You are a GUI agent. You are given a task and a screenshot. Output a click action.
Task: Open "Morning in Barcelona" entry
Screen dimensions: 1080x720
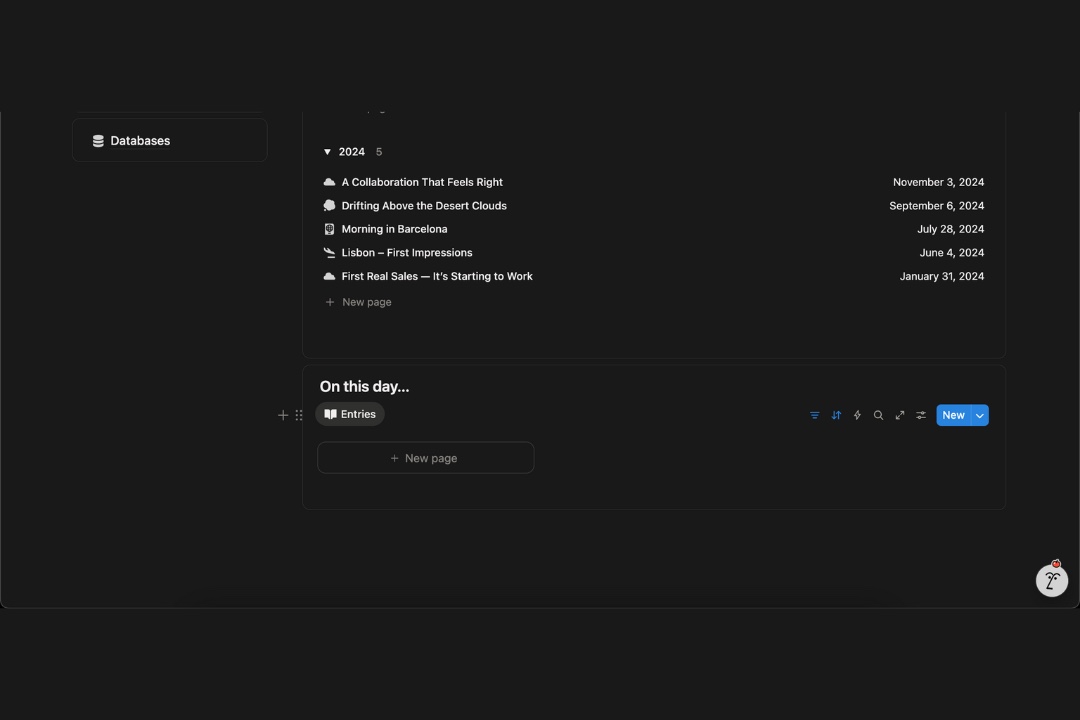point(394,229)
